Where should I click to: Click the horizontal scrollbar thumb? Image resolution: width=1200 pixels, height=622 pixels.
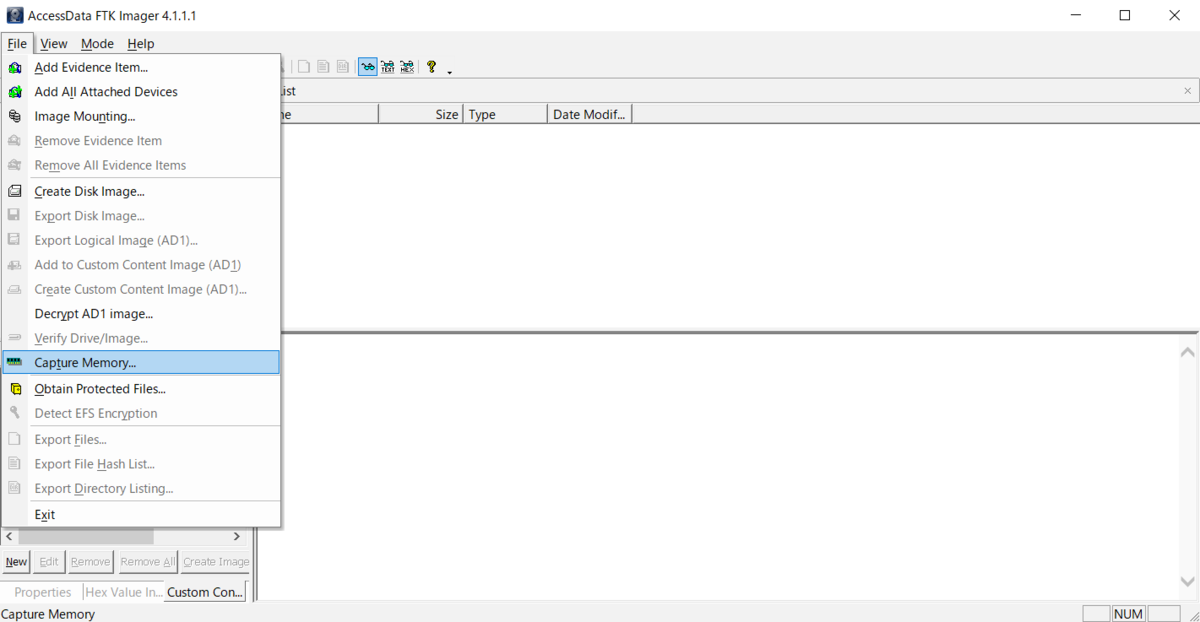tap(86, 537)
